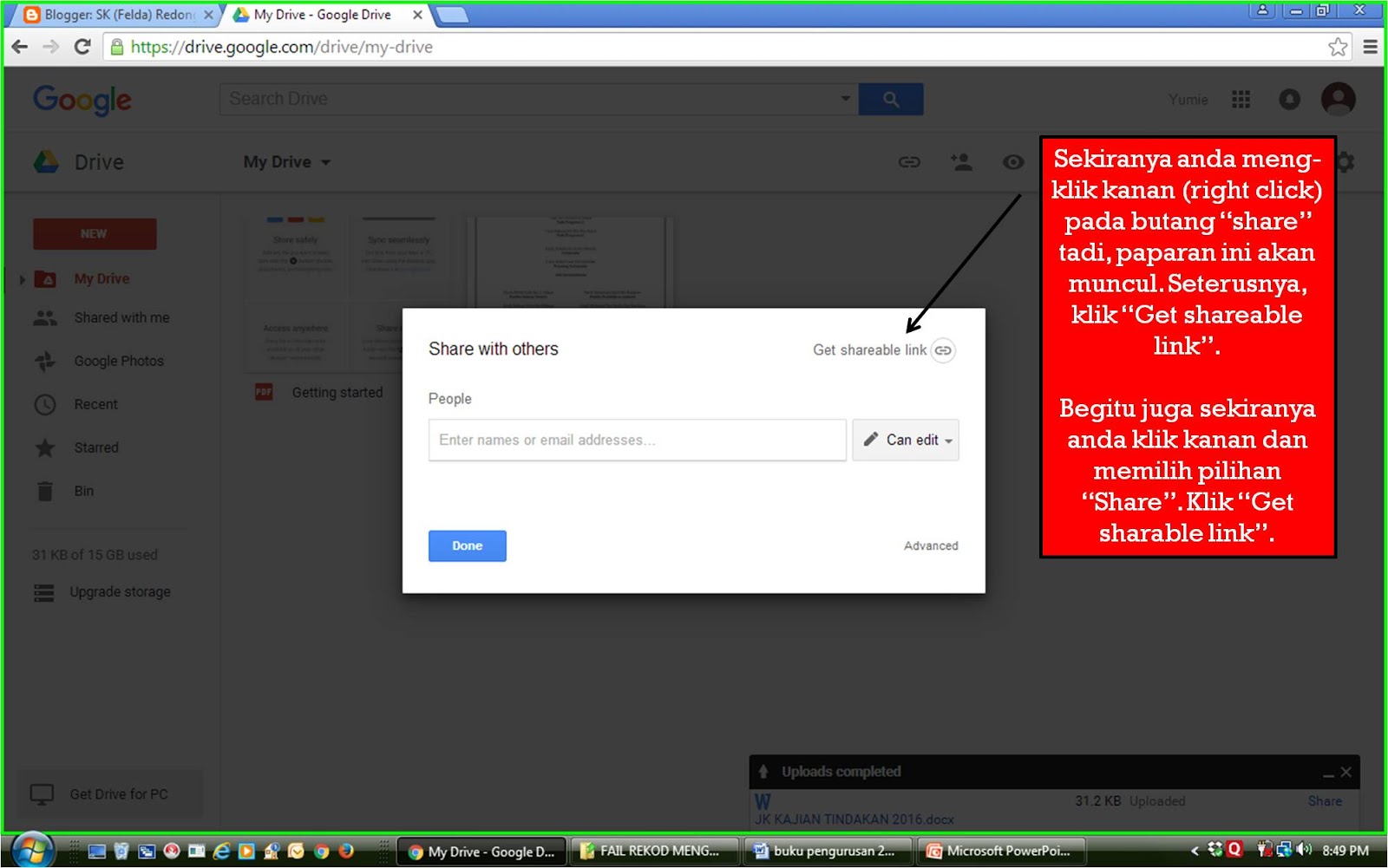Open the Chrome menu icon
This screenshot has height=868, width=1388.
pos(1371,47)
